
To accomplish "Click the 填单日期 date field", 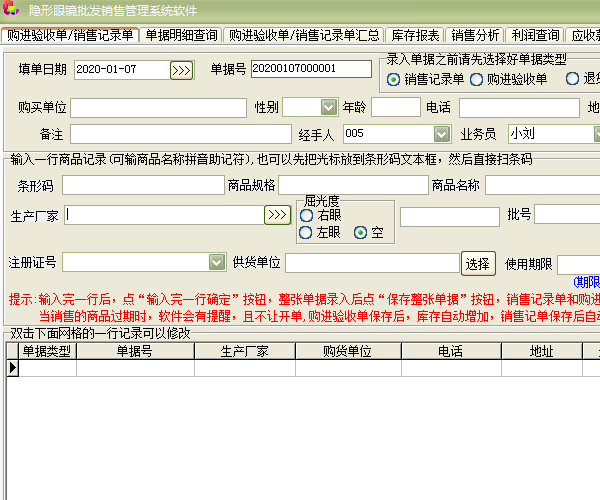I will [122, 70].
